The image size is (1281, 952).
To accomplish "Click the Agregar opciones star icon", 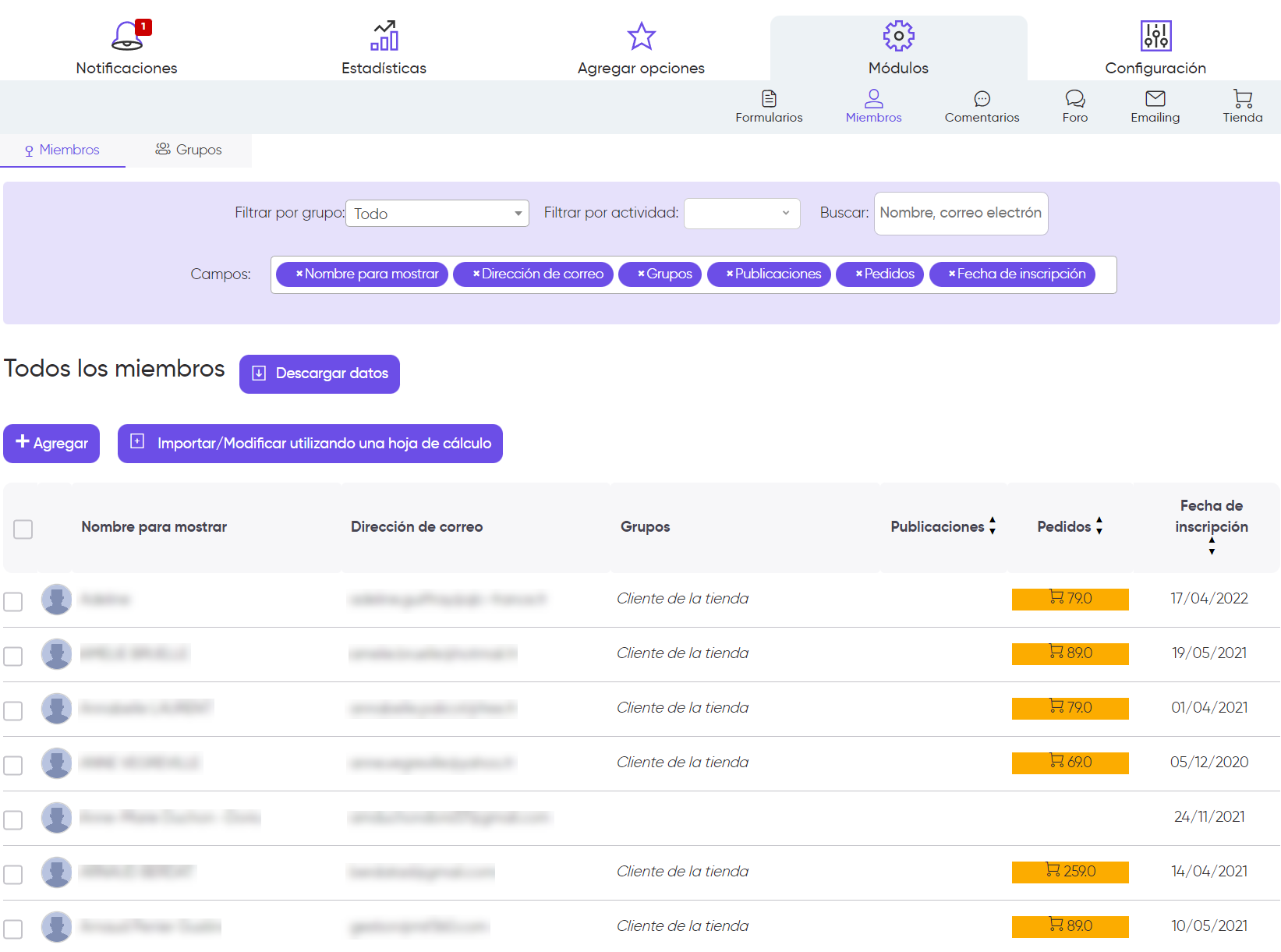I will click(642, 36).
